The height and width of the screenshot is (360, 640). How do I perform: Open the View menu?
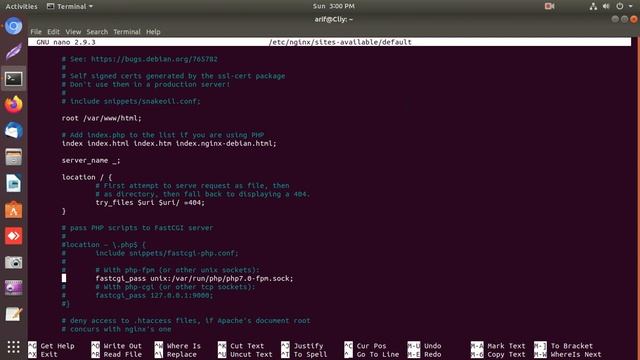point(73,32)
